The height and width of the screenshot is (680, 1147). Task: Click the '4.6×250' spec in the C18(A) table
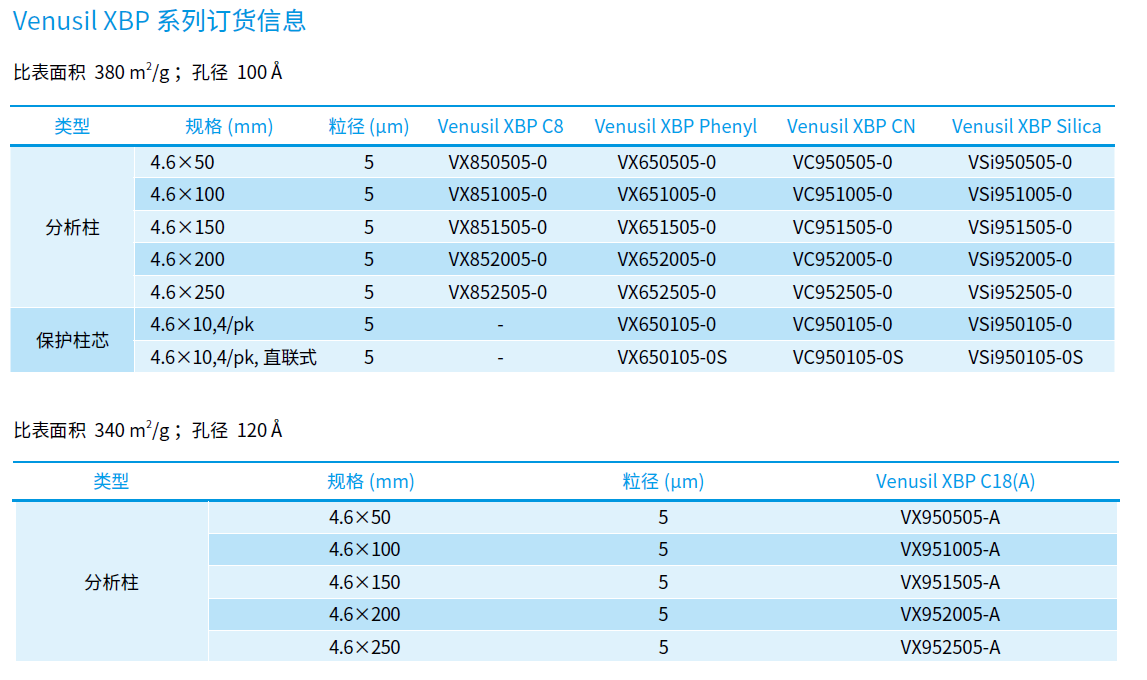coord(364,648)
